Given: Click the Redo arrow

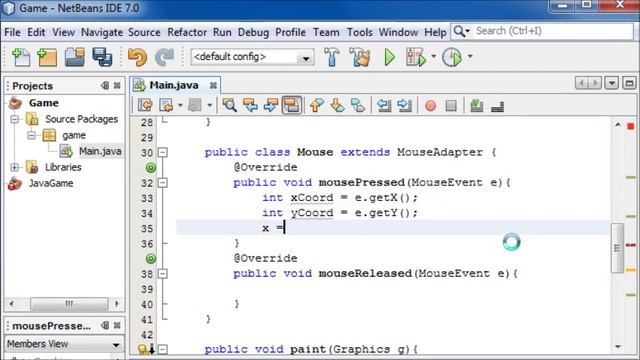Looking at the screenshot, I should 164,57.
